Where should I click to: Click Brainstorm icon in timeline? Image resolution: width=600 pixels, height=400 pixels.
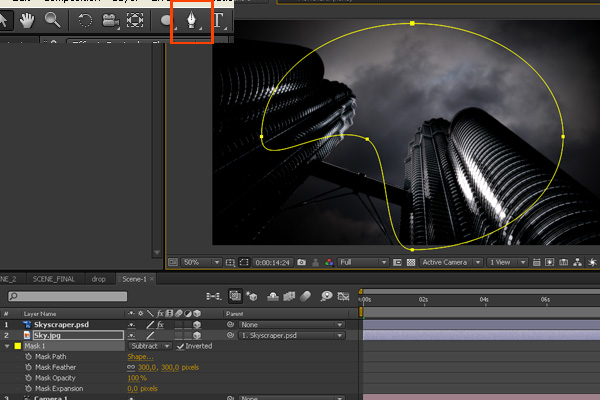[x=326, y=296]
